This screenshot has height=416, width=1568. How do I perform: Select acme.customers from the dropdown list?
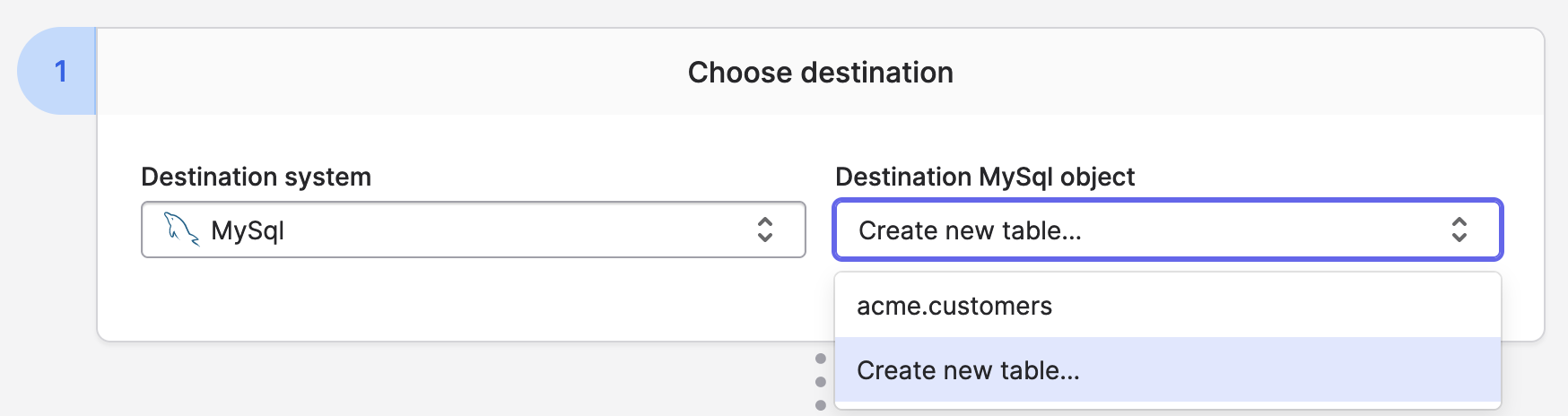coord(954,307)
